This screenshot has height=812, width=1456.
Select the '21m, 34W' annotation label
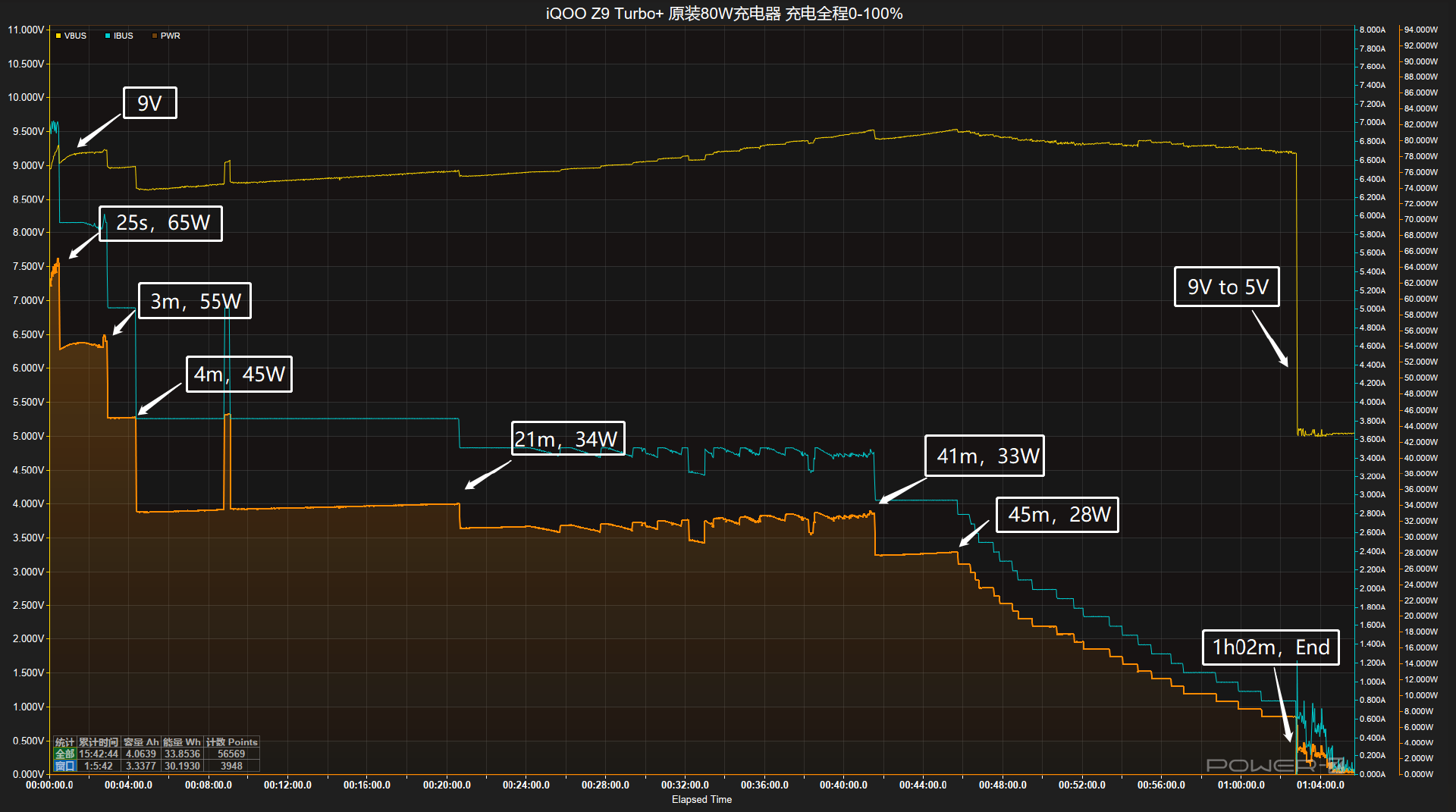[x=568, y=438]
